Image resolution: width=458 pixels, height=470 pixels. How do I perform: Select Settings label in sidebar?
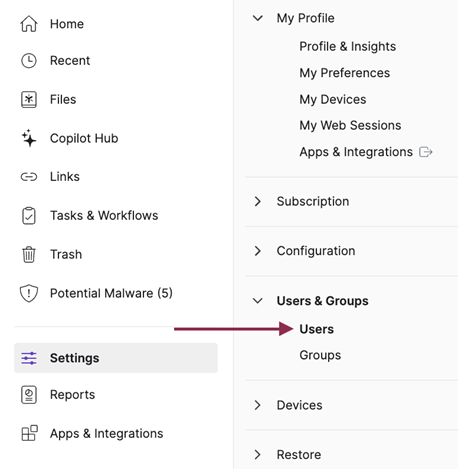pos(75,358)
